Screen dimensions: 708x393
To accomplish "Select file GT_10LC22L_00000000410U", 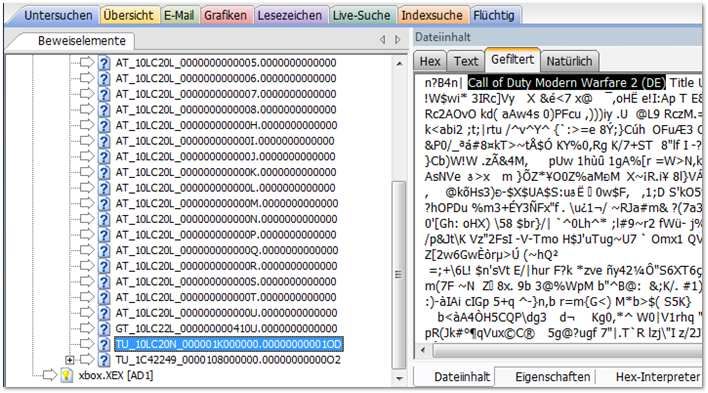I will click(226, 328).
